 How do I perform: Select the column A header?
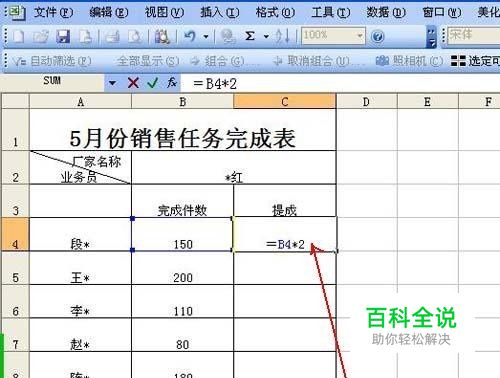click(80, 102)
